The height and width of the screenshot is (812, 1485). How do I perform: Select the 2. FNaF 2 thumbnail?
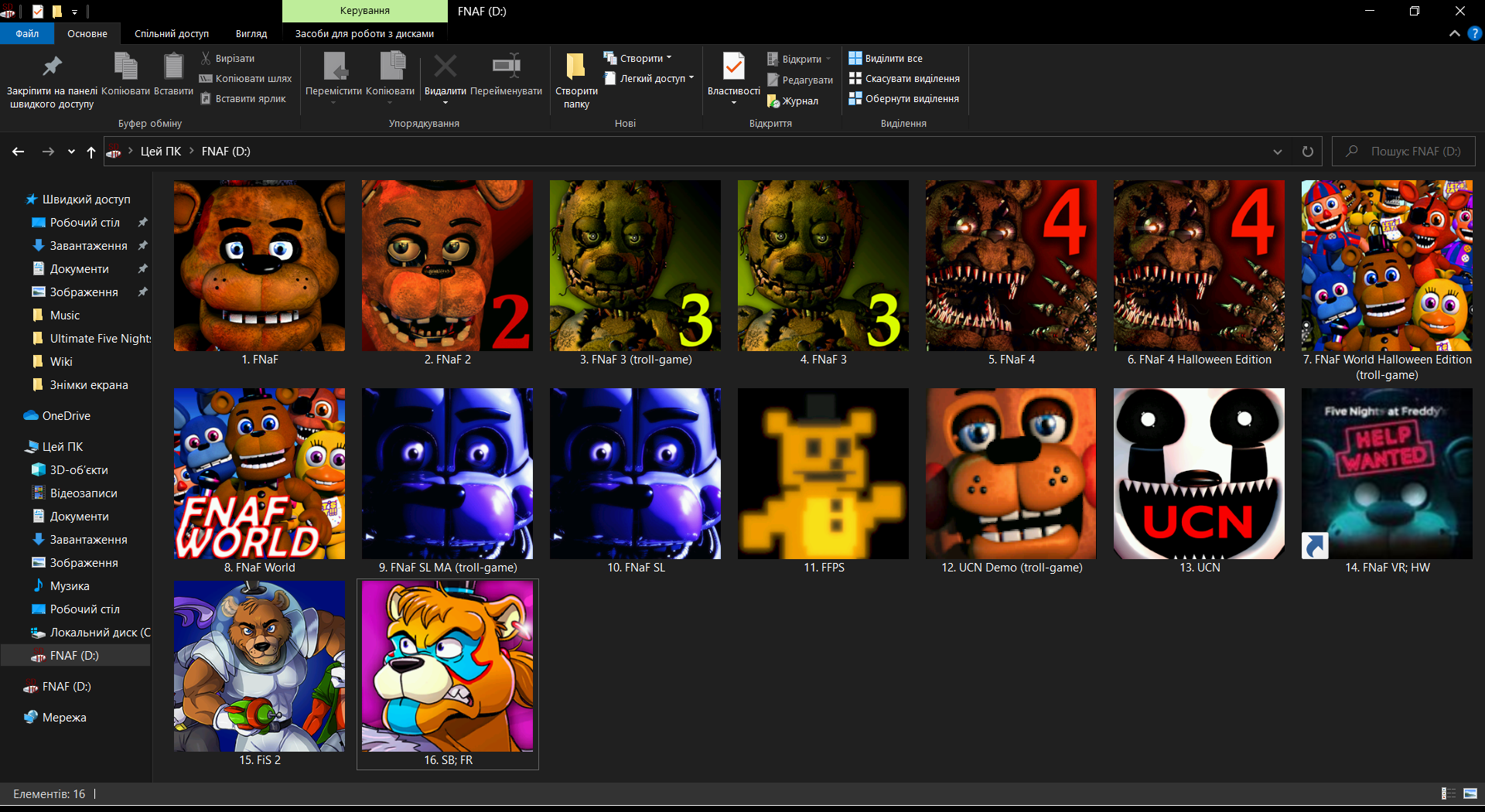[x=447, y=266]
